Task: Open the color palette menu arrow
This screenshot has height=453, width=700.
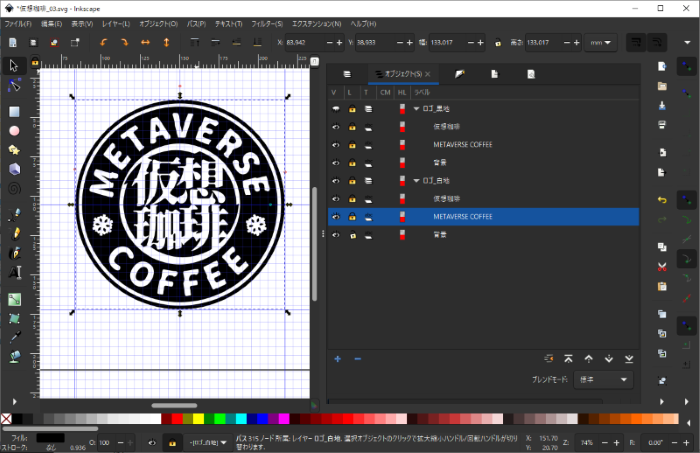Action: click(x=688, y=422)
